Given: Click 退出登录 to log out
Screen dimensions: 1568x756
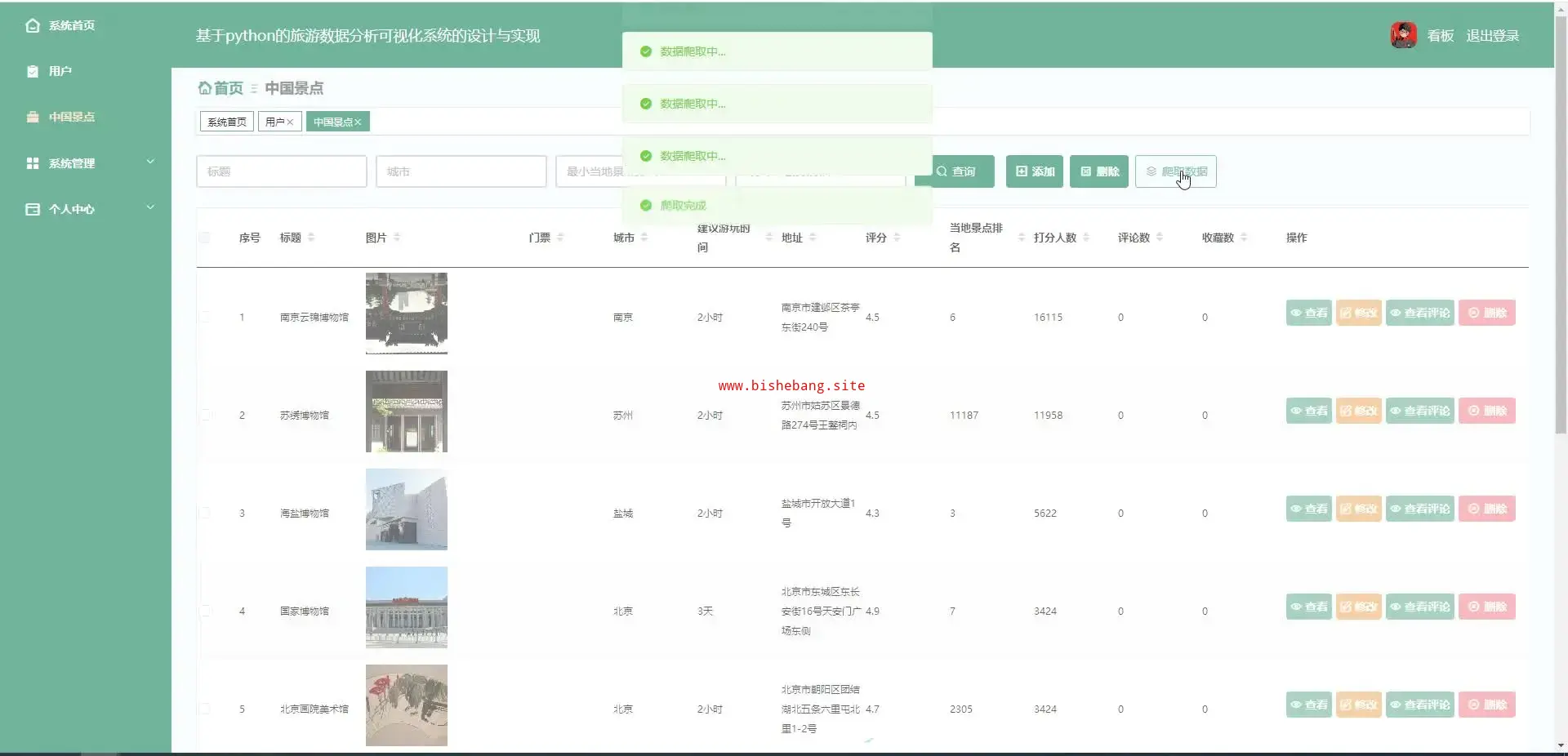Looking at the screenshot, I should pyautogui.click(x=1492, y=36).
